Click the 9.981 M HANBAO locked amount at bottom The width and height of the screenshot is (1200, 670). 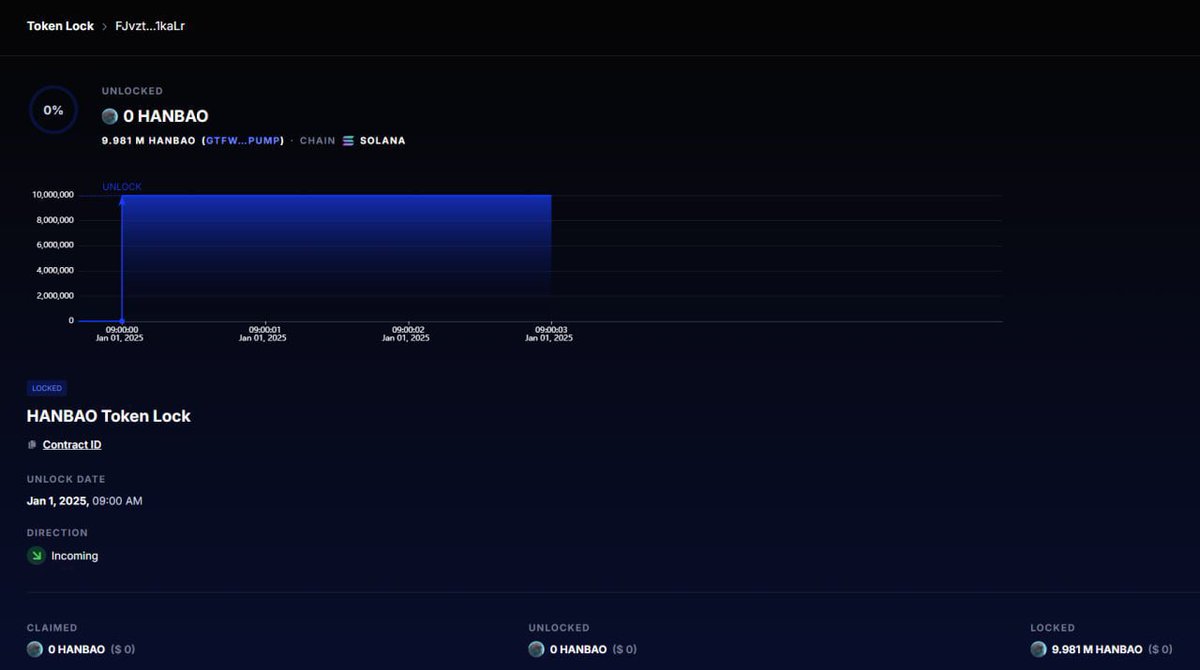(1097, 649)
